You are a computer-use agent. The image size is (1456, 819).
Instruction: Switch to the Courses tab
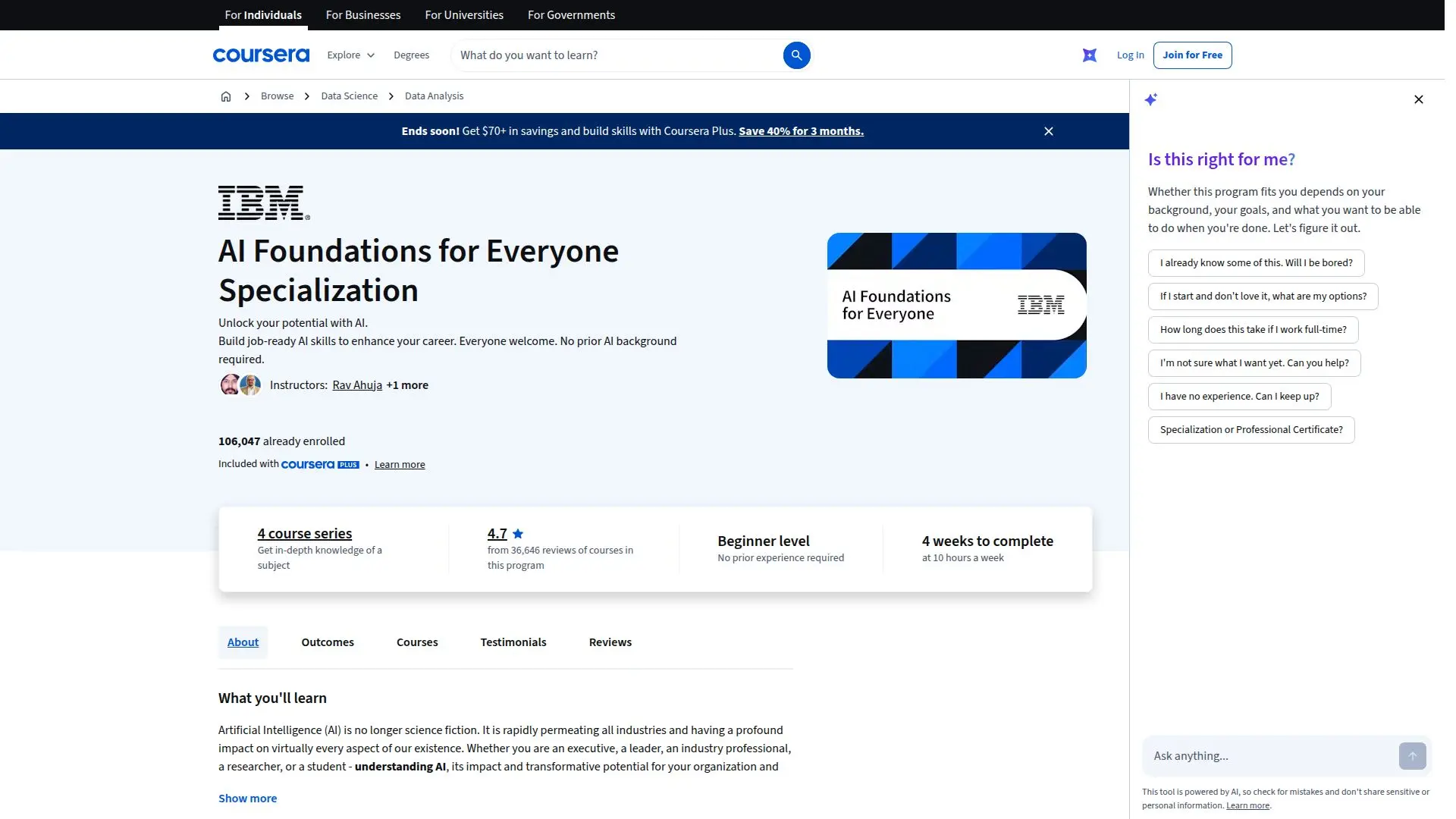pos(417,642)
